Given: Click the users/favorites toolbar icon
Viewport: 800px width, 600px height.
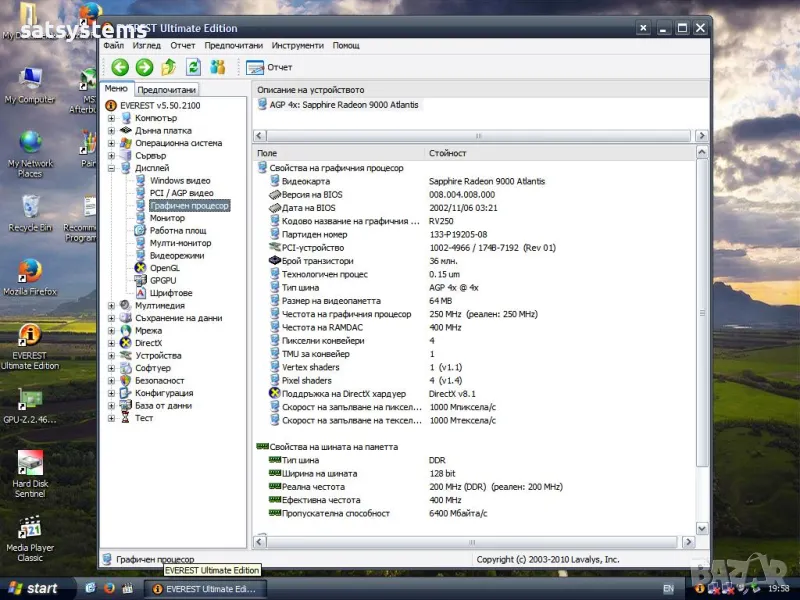Looking at the screenshot, I should (218, 67).
